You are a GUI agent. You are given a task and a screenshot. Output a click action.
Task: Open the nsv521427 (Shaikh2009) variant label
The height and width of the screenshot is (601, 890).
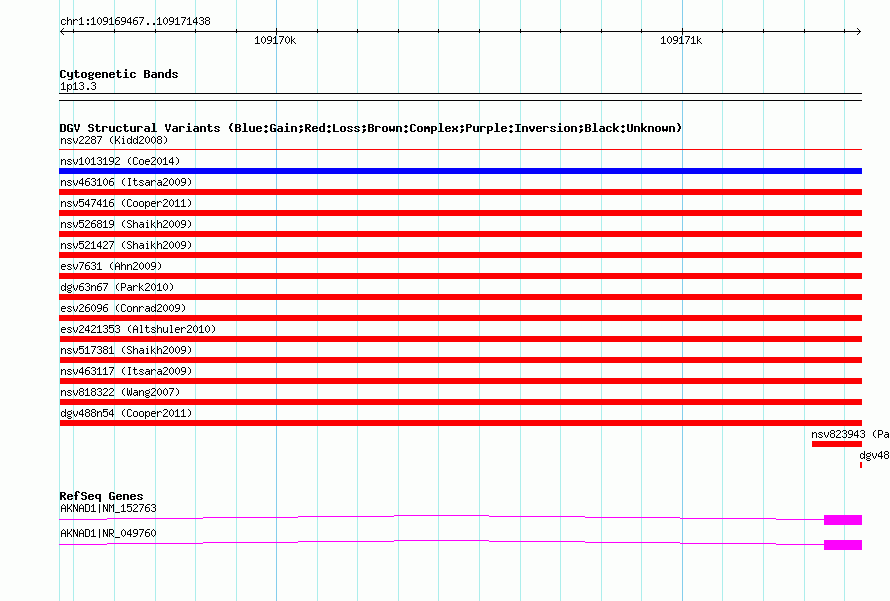click(126, 245)
